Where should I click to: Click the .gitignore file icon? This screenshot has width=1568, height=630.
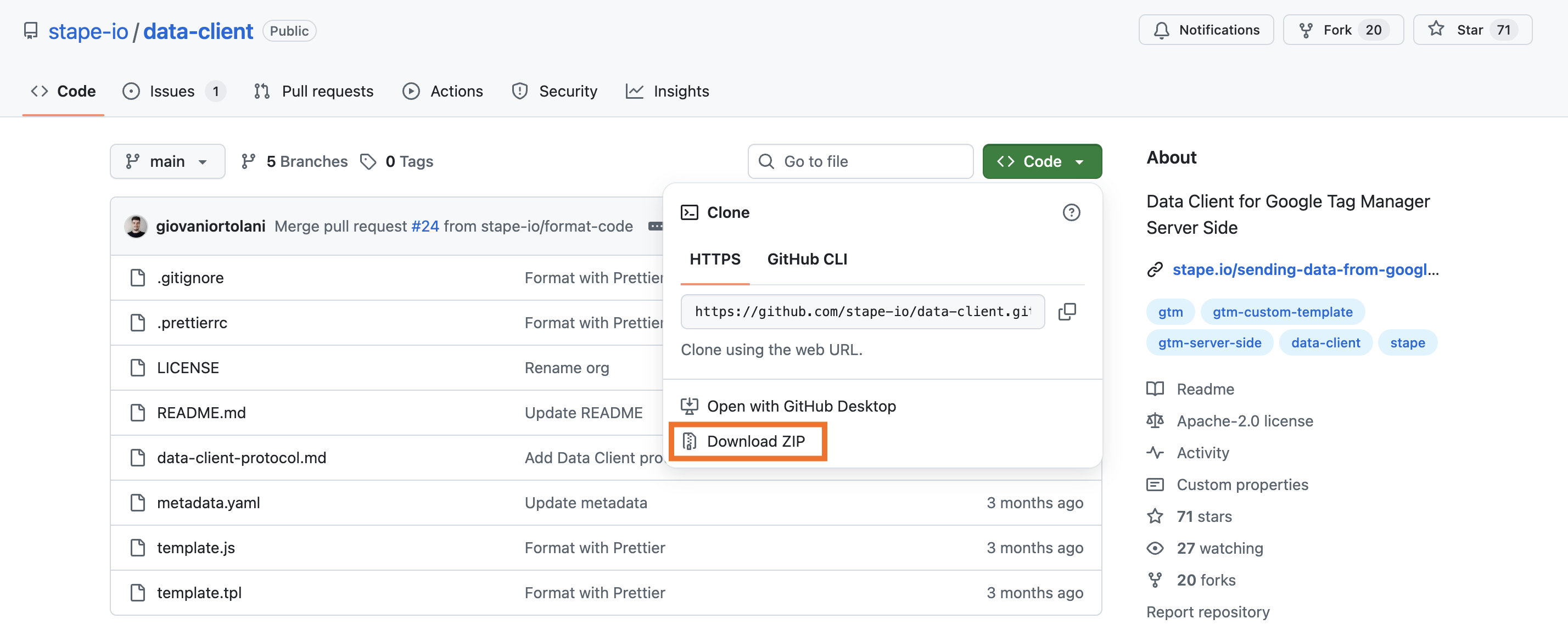138,278
